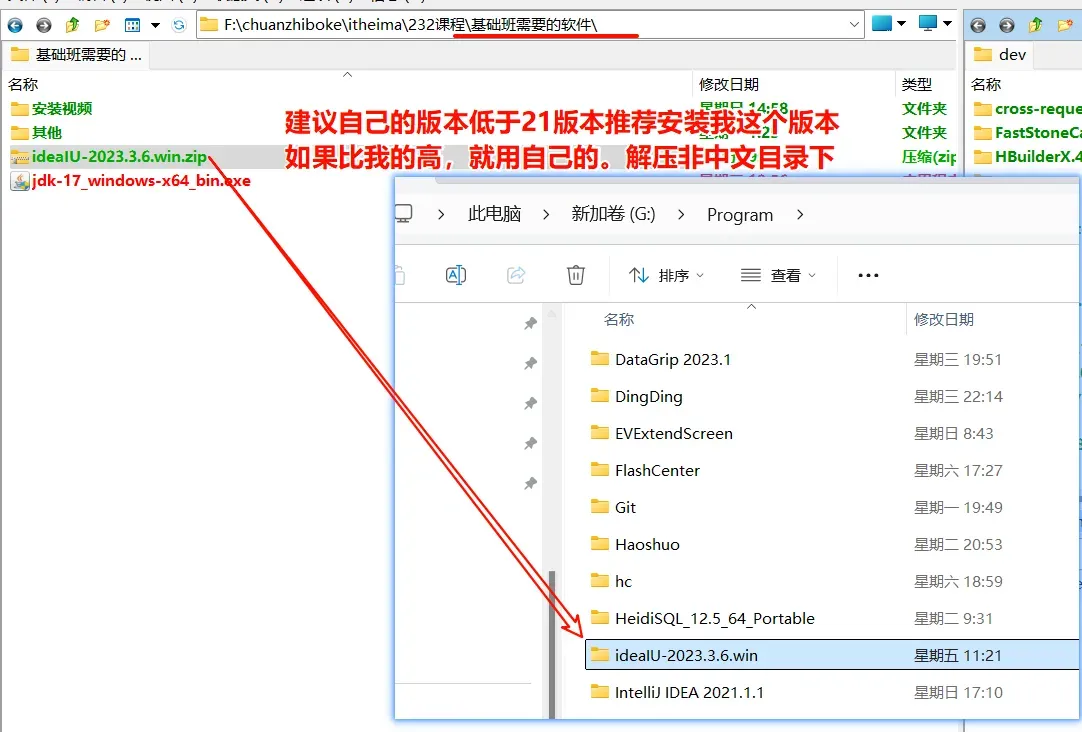
Task: Expand the address path history dropdown
Action: (x=854, y=25)
